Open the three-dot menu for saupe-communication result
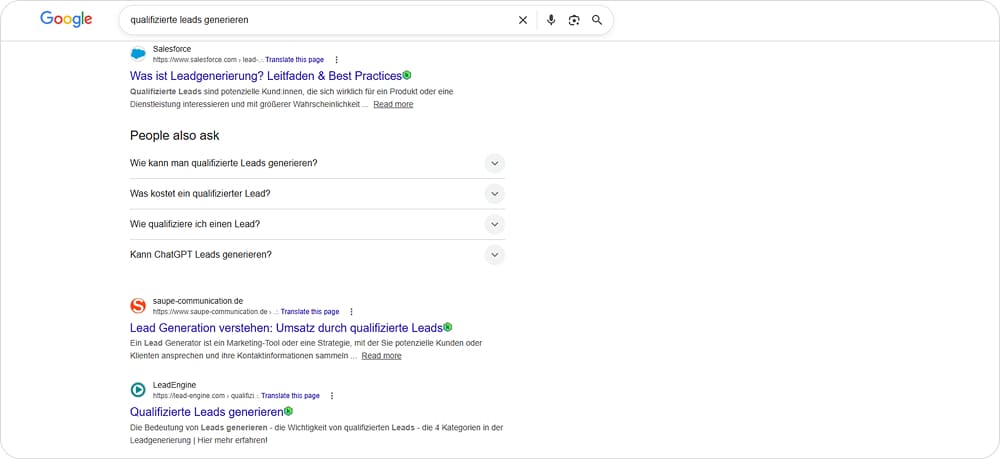 pos(351,312)
